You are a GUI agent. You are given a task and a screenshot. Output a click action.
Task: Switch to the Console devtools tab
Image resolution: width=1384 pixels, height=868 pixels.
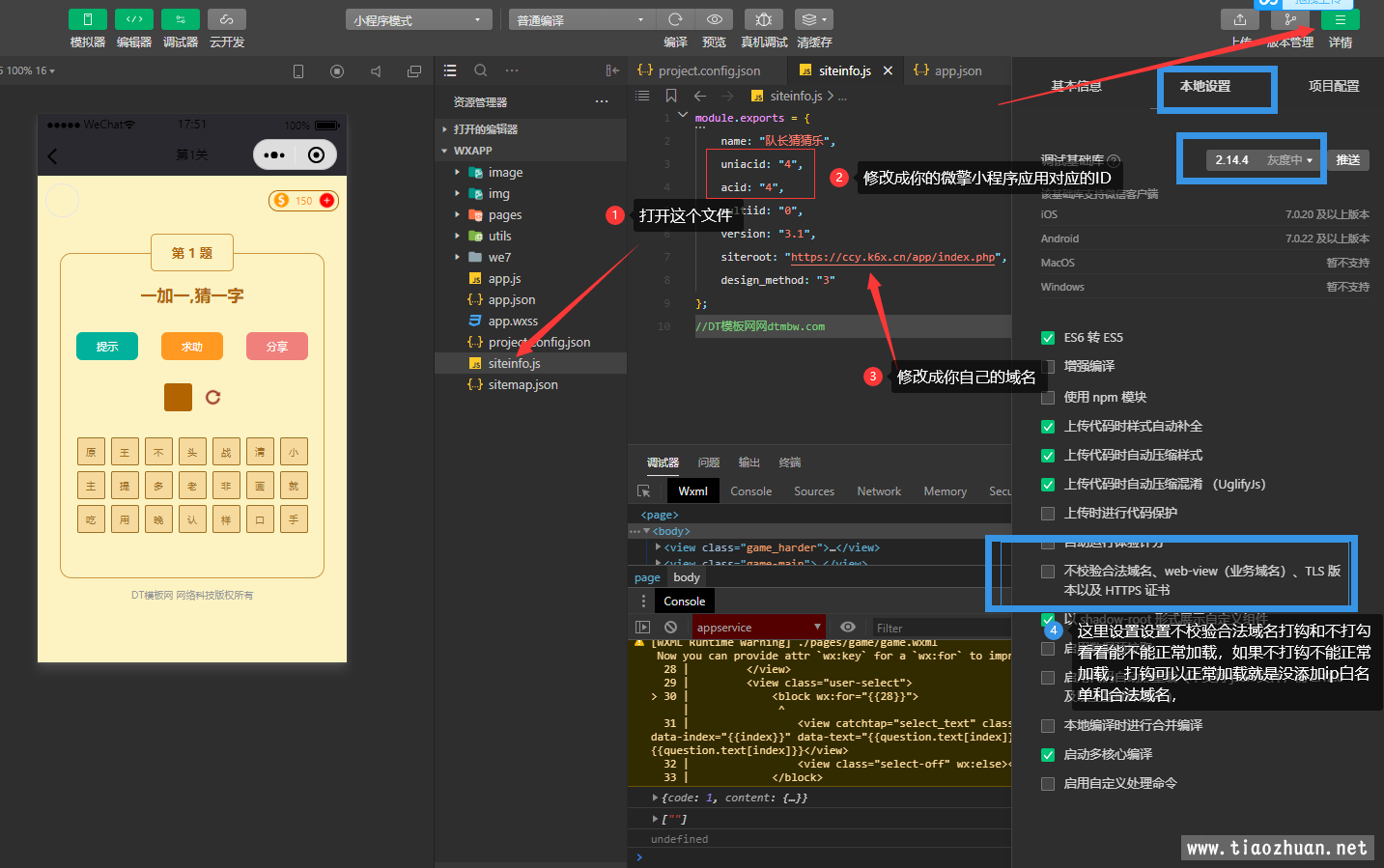click(x=750, y=490)
